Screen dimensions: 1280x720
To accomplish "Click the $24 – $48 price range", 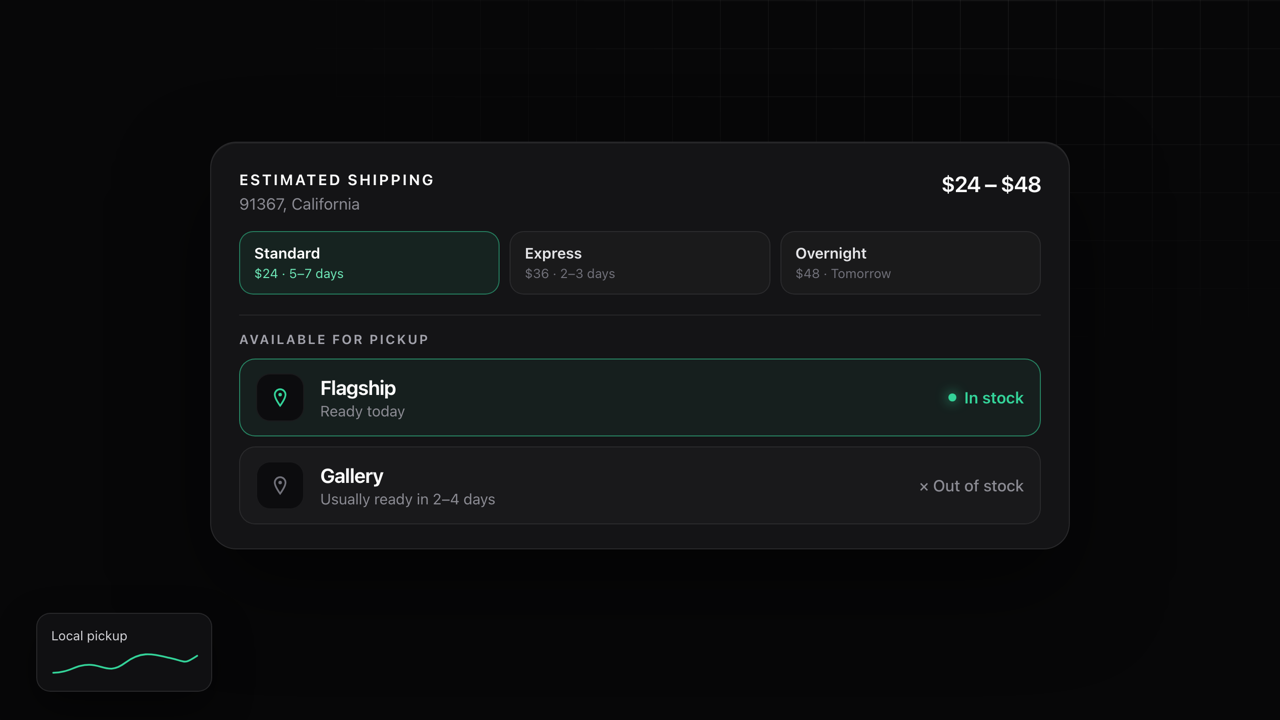I will pos(991,184).
